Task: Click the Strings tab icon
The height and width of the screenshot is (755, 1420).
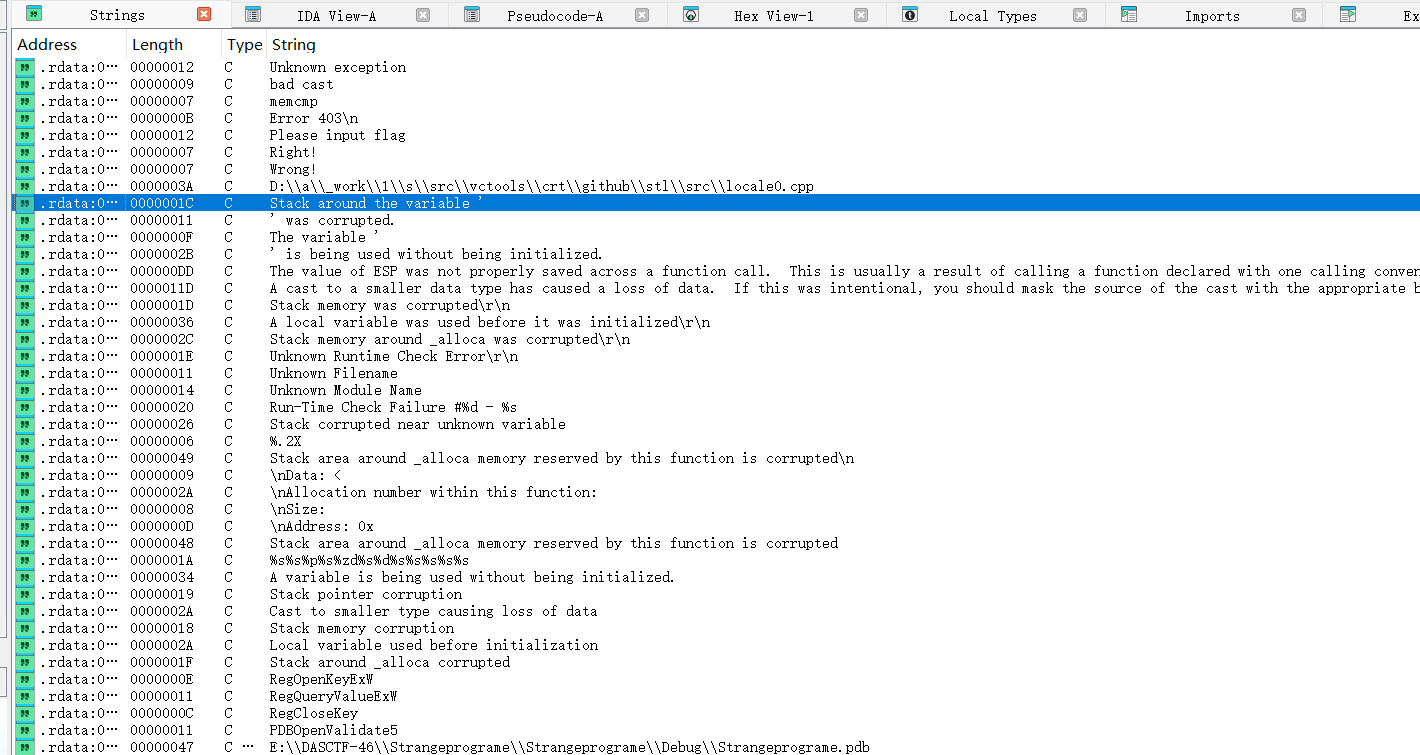Action: [34, 15]
